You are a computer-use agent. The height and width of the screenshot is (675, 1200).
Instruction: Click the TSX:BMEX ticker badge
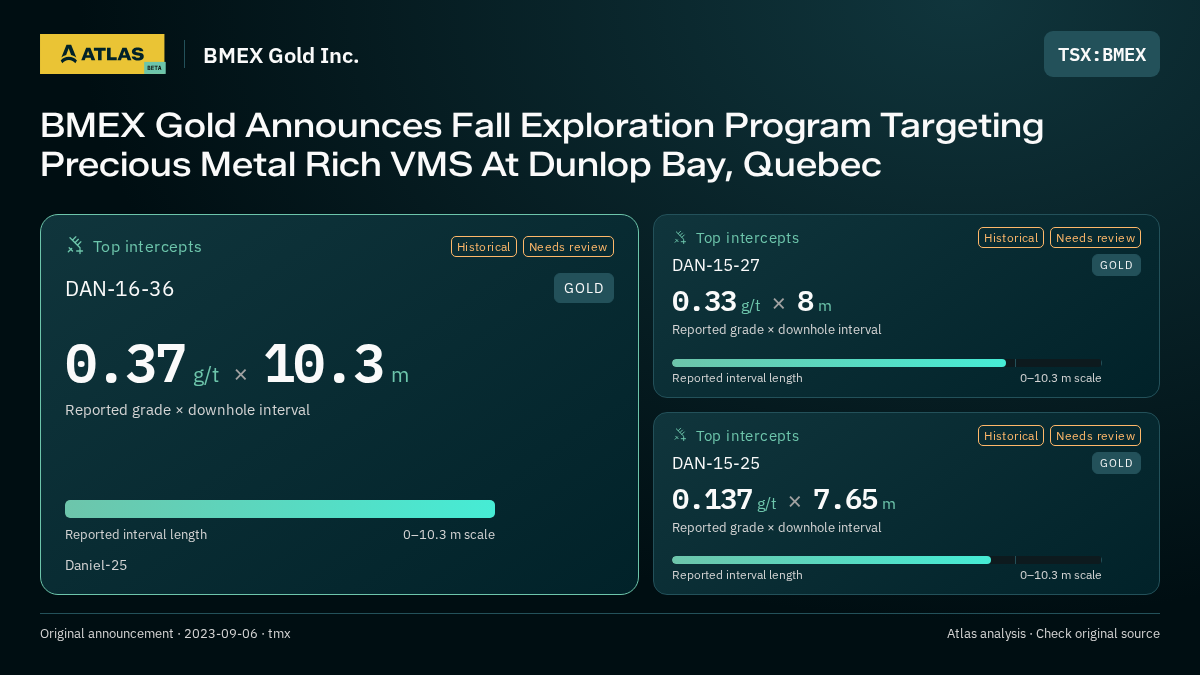[x=1102, y=54]
